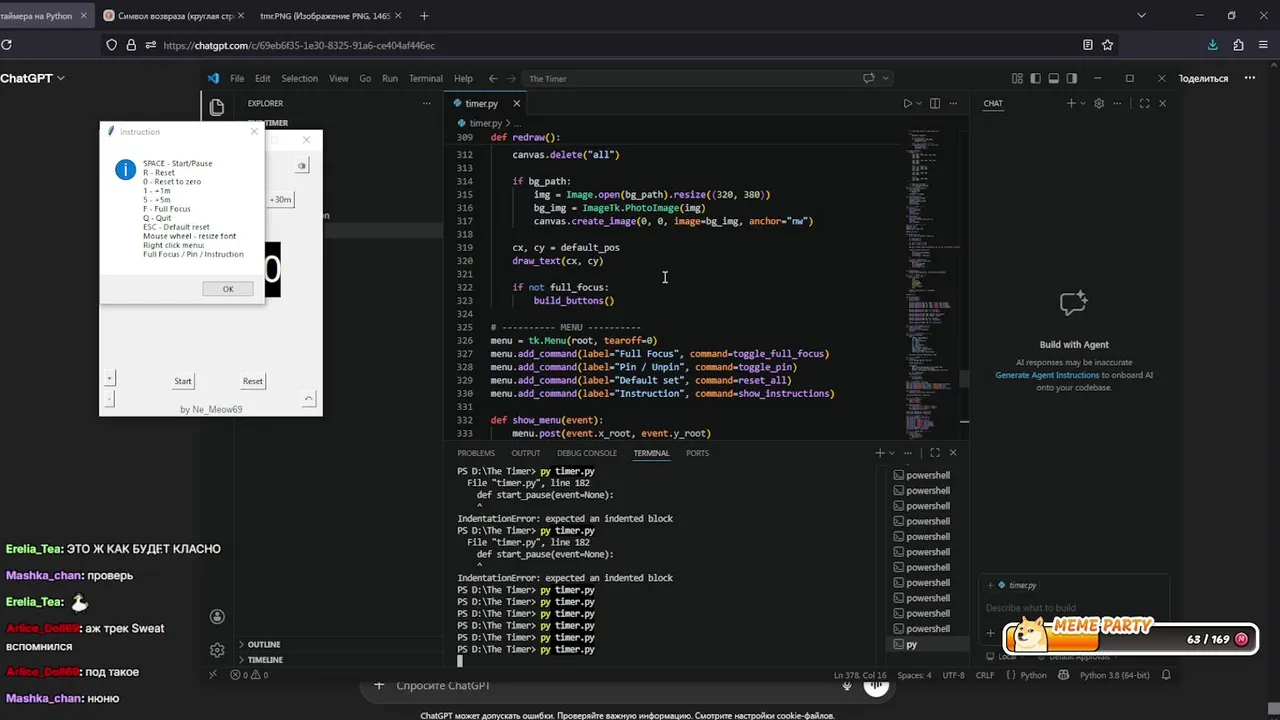The width and height of the screenshot is (1280, 720).
Task: Open the ChatGPT model selector dropdown
Action: coord(33,78)
